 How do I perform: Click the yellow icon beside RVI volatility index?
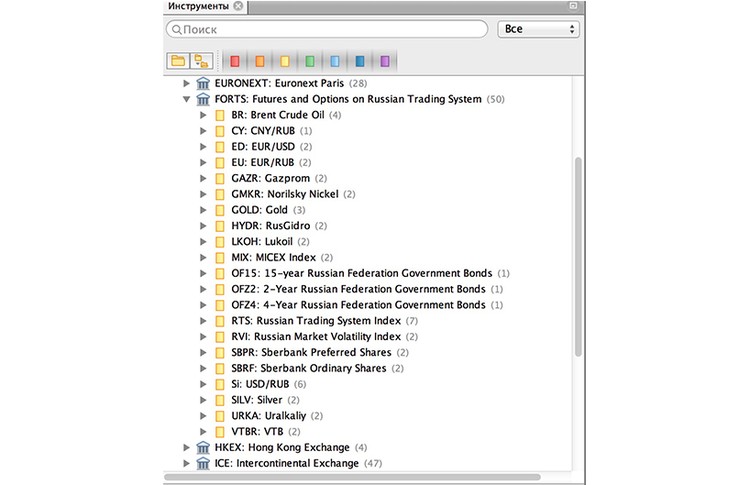[x=220, y=337]
